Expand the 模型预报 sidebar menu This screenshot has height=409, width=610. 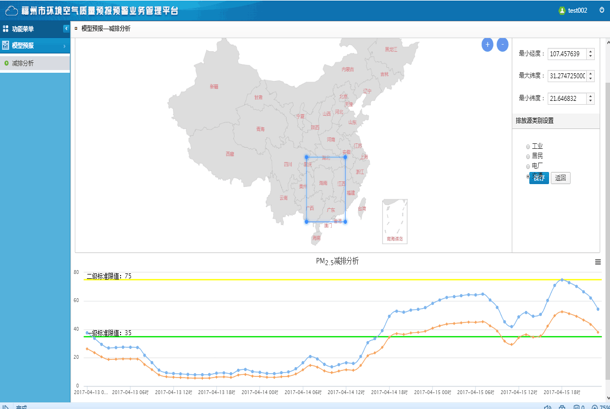pyautogui.click(x=35, y=46)
